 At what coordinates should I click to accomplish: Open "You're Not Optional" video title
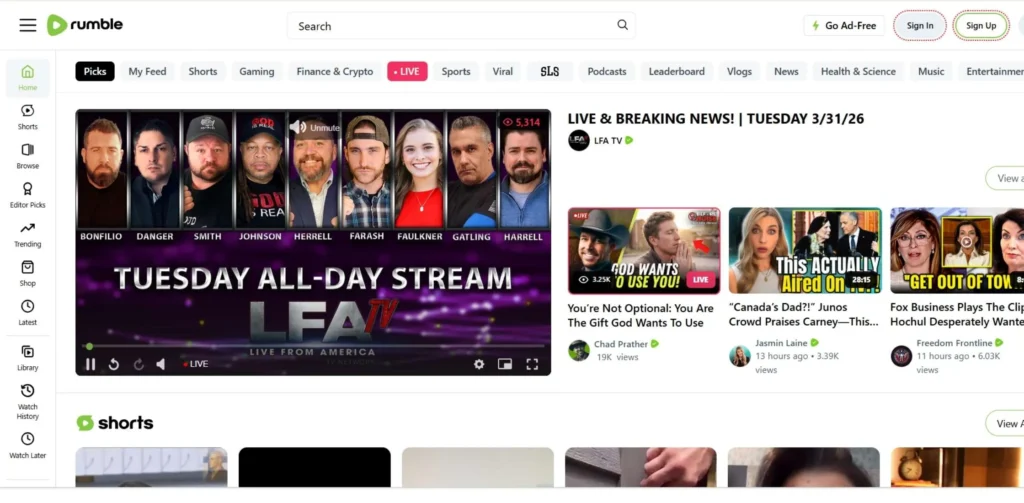(640, 315)
